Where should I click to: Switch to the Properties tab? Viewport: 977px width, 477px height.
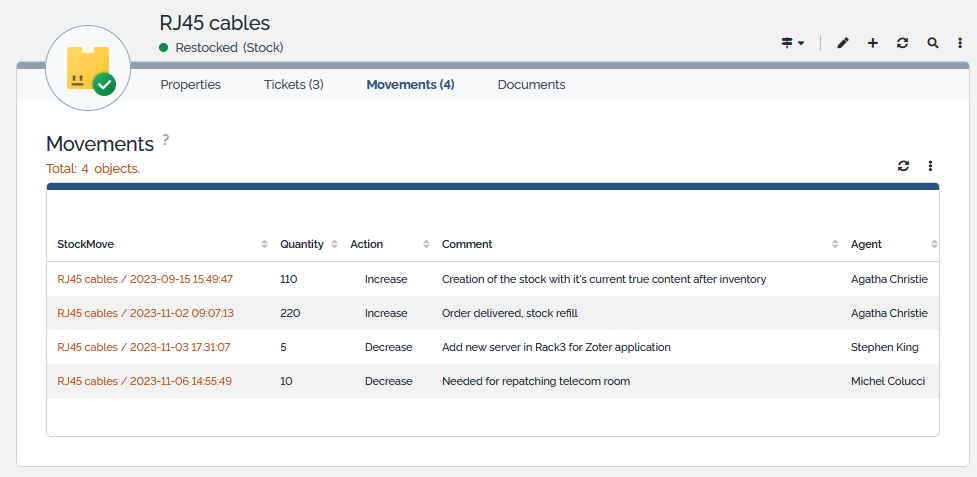pyautogui.click(x=190, y=85)
